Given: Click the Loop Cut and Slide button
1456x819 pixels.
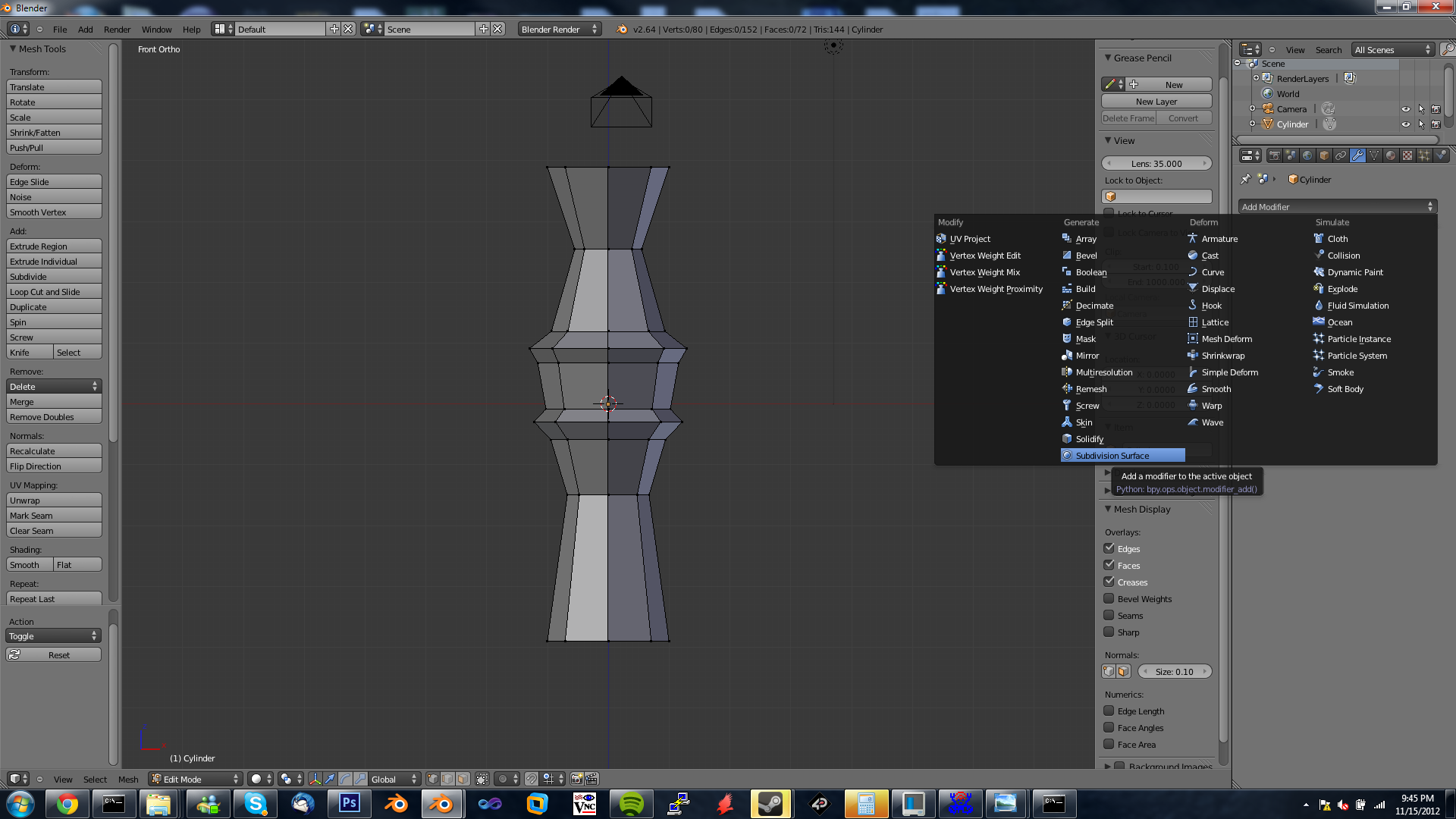Looking at the screenshot, I should click(54, 291).
